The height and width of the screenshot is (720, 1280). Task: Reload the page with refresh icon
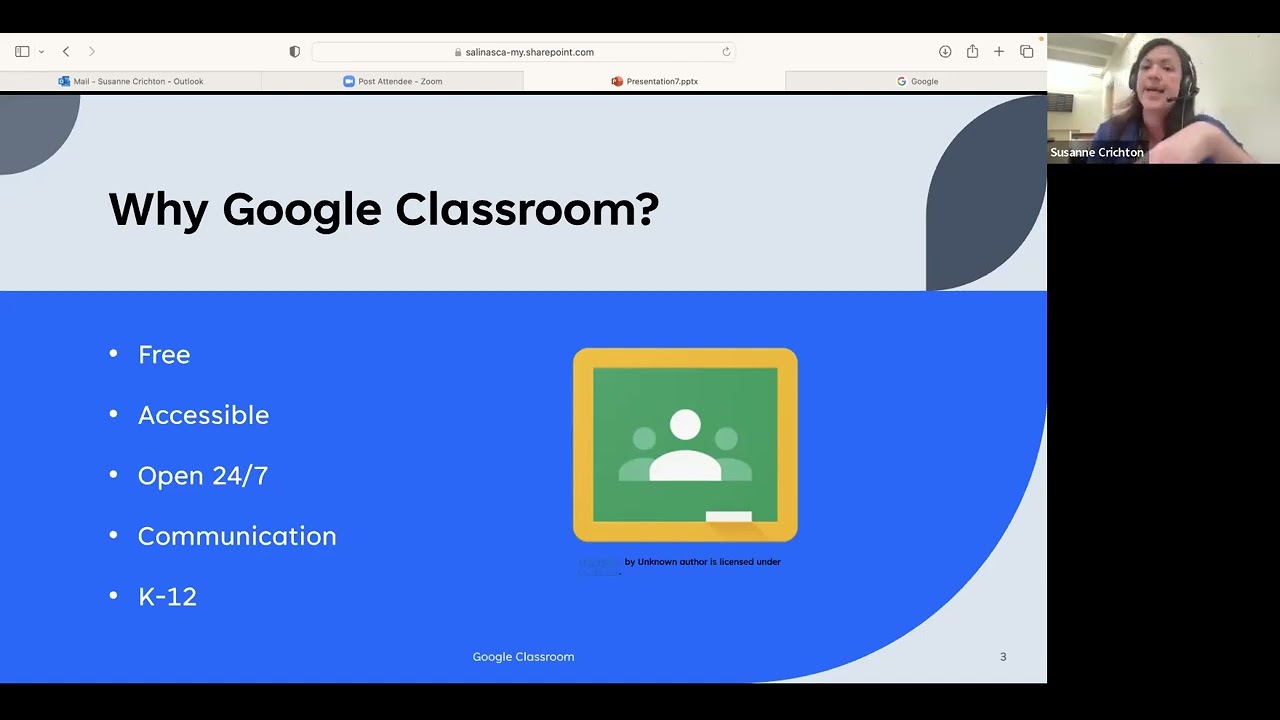[726, 52]
